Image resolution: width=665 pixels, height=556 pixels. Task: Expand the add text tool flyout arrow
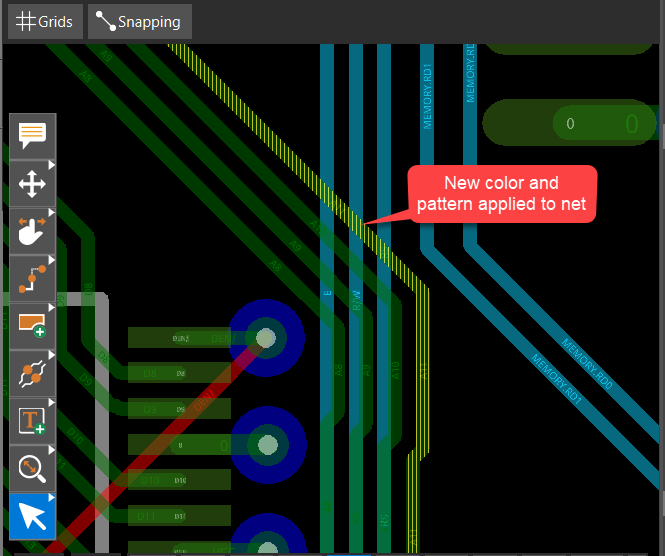[x=52, y=402]
